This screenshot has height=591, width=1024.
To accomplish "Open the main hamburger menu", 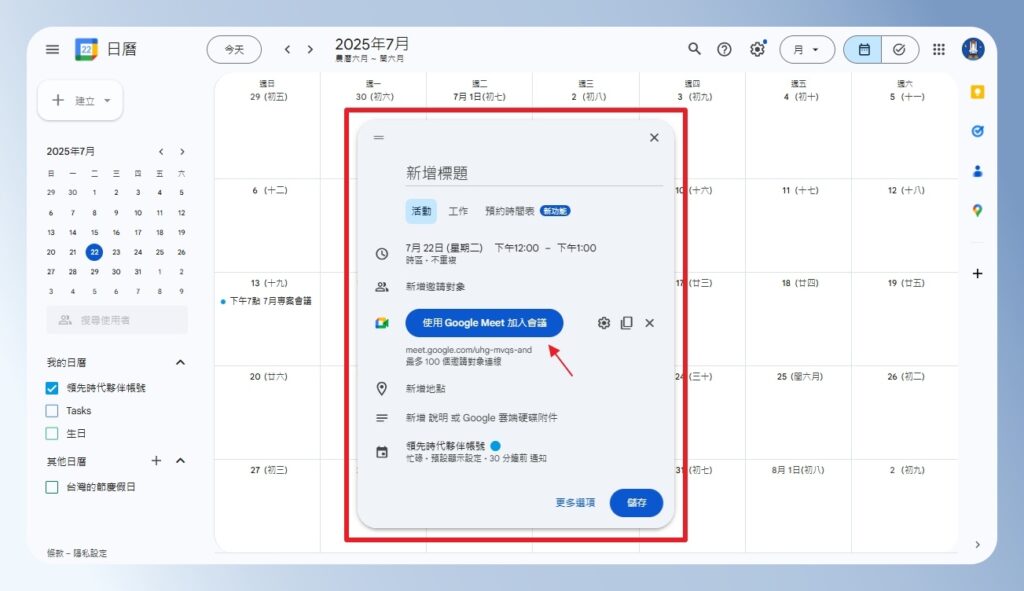I will pos(52,49).
